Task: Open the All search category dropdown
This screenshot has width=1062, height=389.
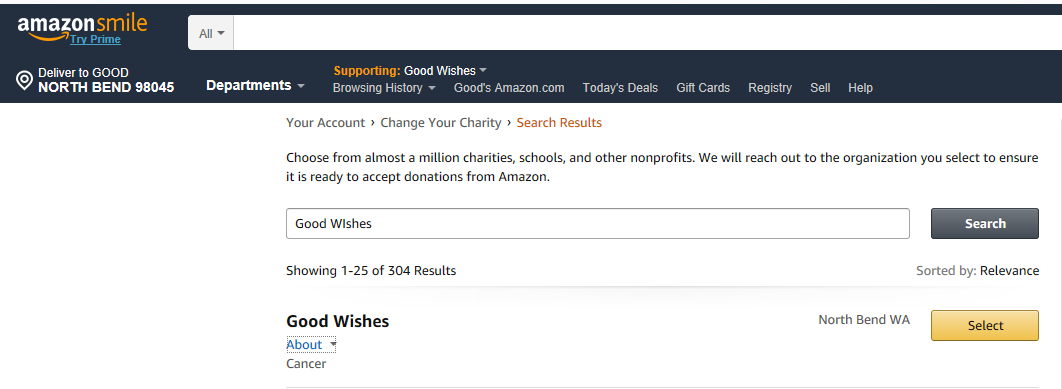Action: 211,33
